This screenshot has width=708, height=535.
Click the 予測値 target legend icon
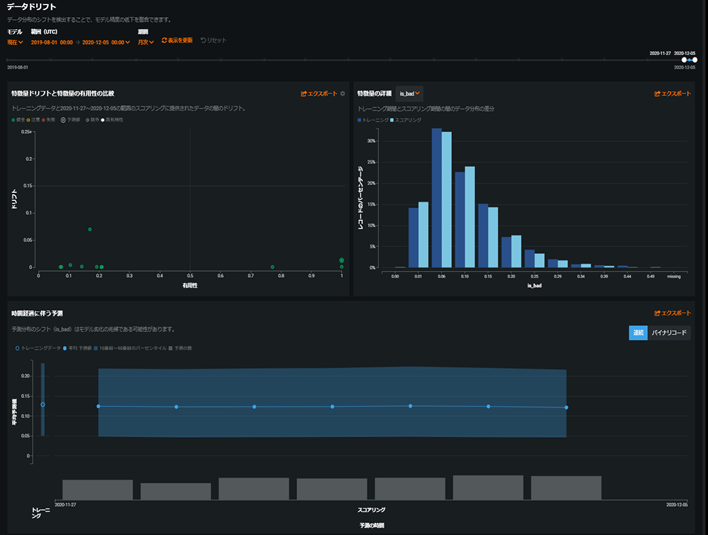63,120
